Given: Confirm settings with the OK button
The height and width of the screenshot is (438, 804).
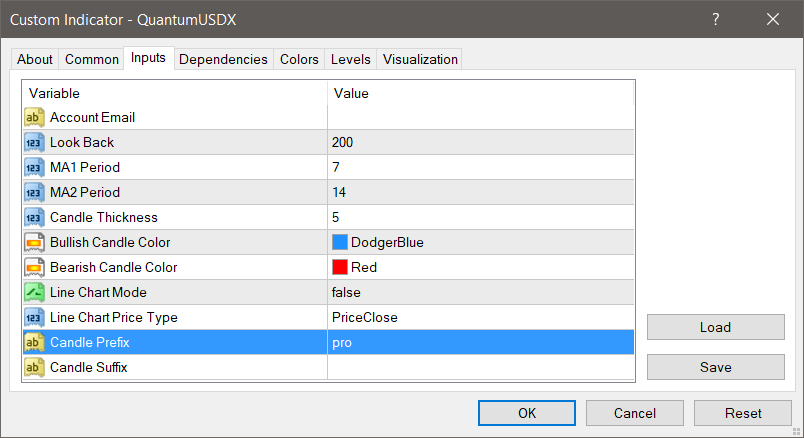Looking at the screenshot, I should click(527, 413).
